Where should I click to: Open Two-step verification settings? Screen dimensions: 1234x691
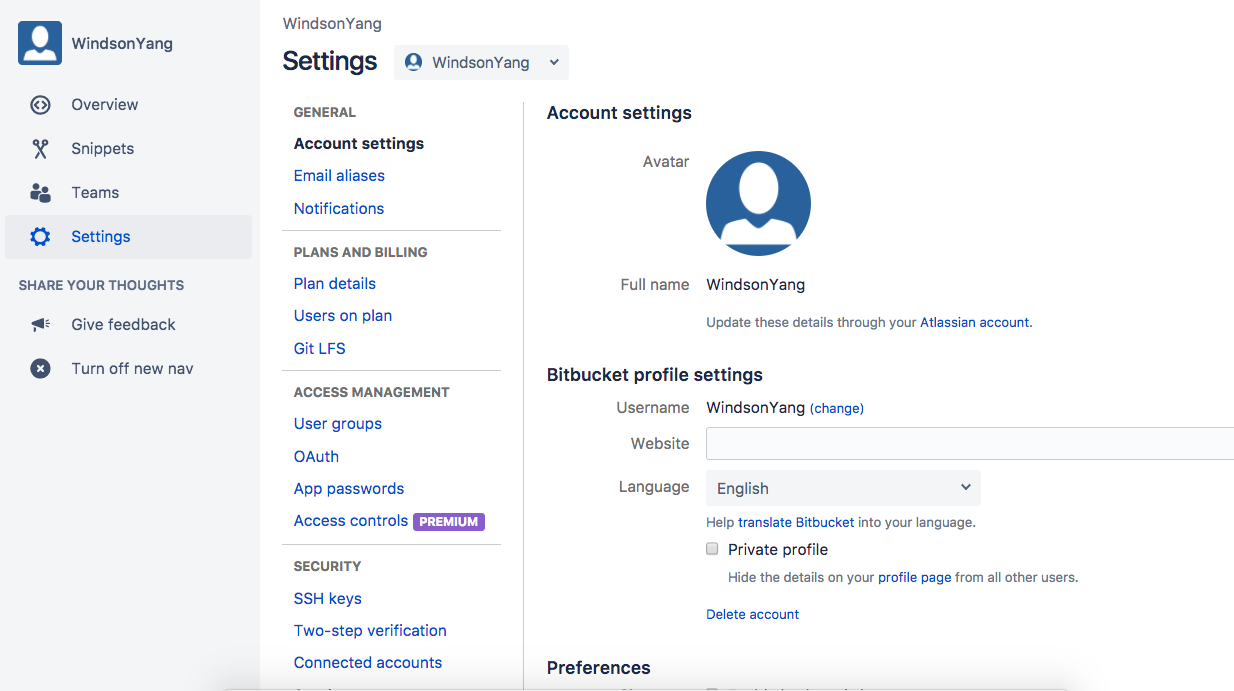pos(370,631)
